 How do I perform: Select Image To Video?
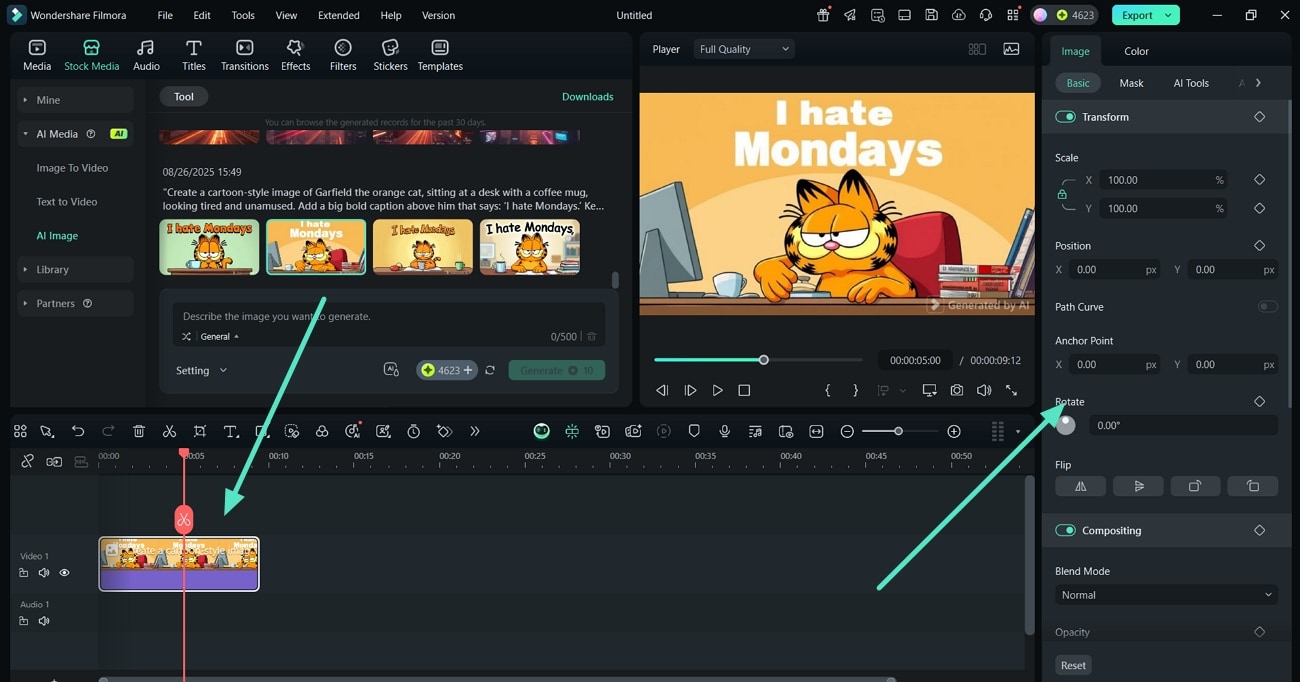(72, 168)
